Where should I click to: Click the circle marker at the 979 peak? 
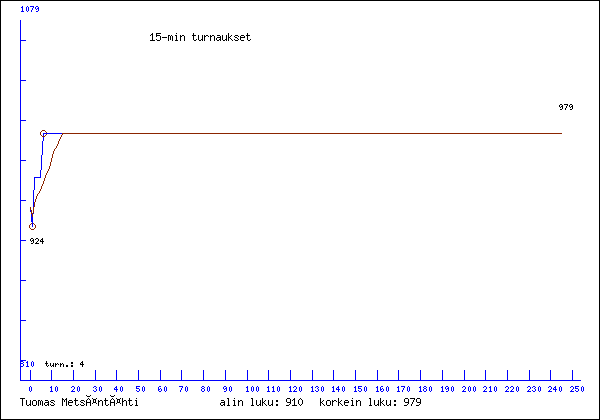(x=43, y=133)
